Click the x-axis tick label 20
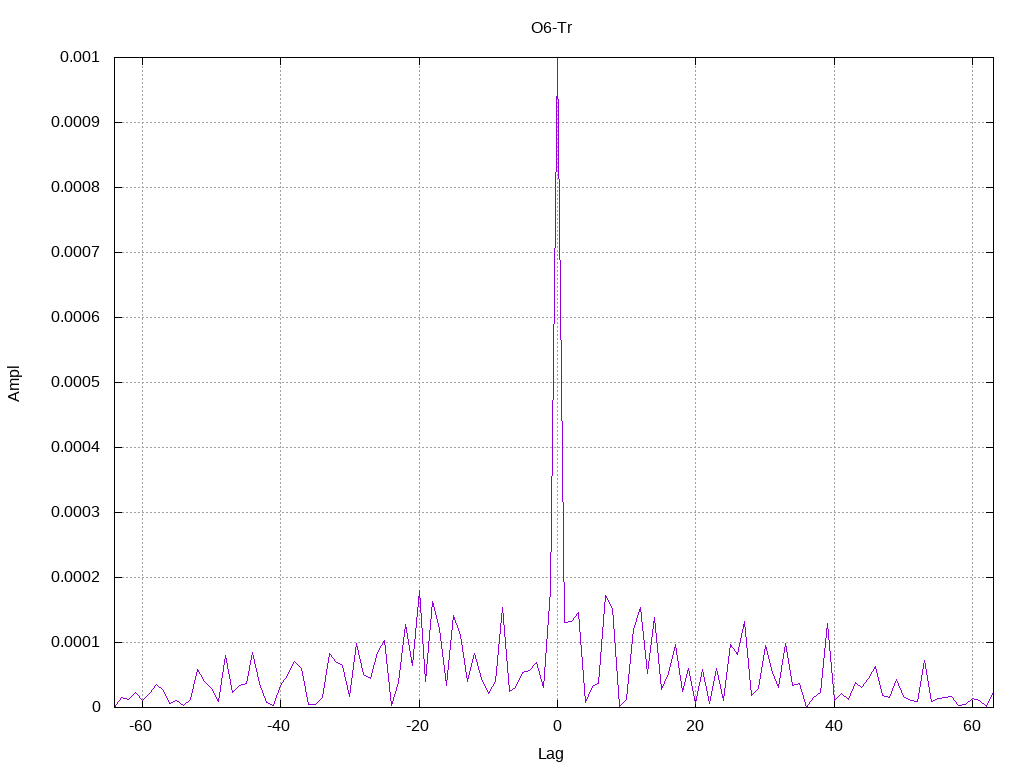 (x=695, y=726)
